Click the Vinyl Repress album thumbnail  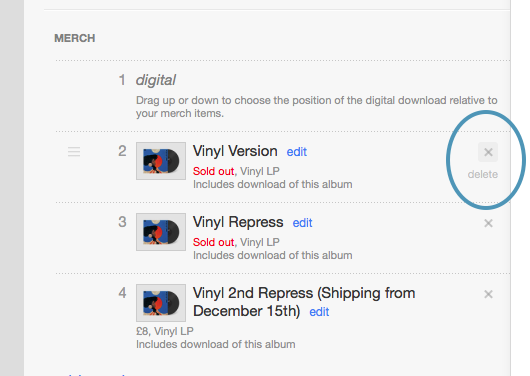click(x=161, y=232)
